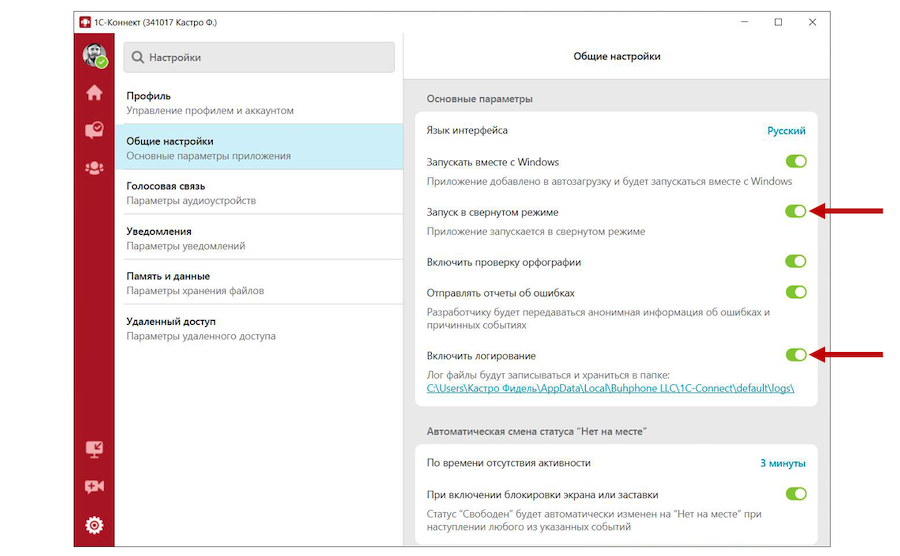Click the 'Настройки' search field

258,58
